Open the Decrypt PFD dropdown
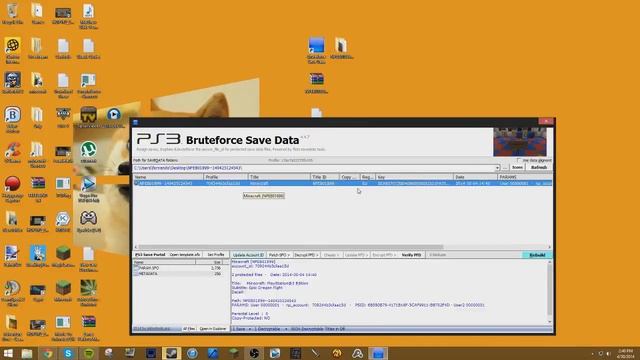The height and width of the screenshot is (360, 640). (306, 255)
